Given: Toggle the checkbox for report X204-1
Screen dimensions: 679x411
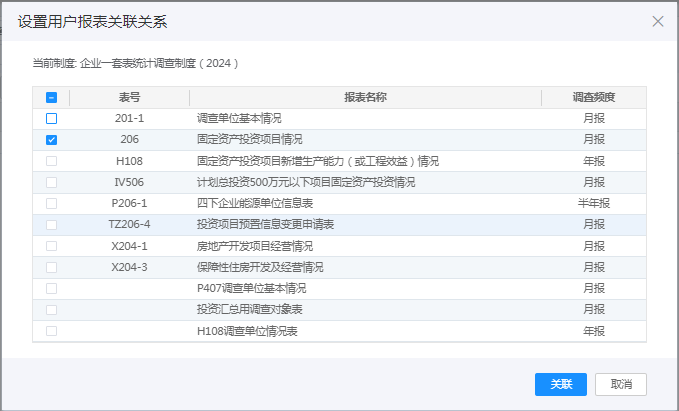Looking at the screenshot, I should (51, 246).
